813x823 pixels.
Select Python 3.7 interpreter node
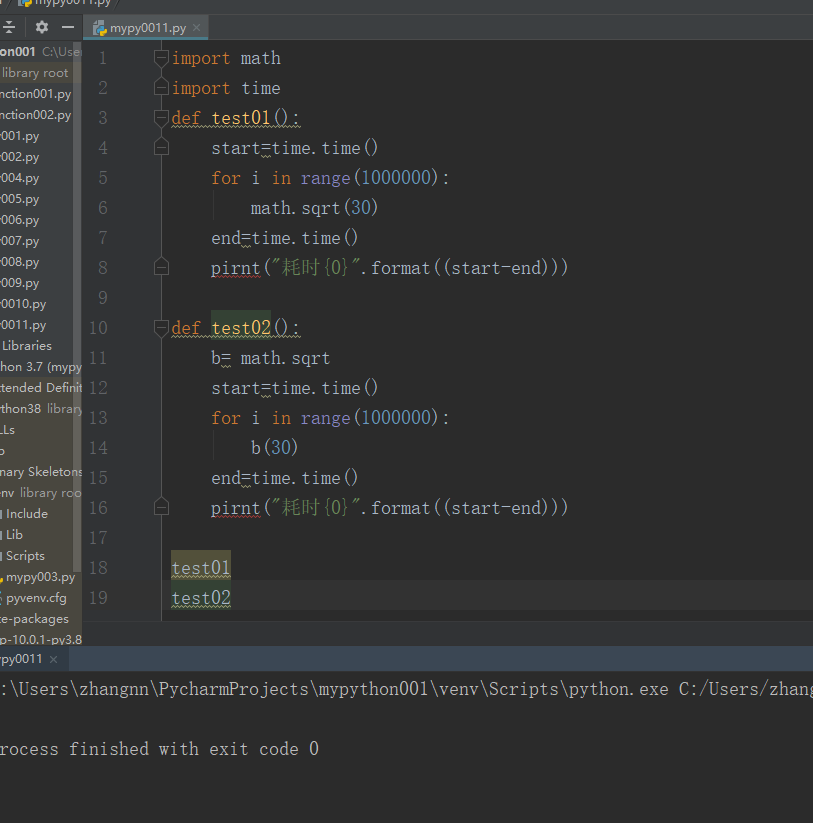coord(40,367)
